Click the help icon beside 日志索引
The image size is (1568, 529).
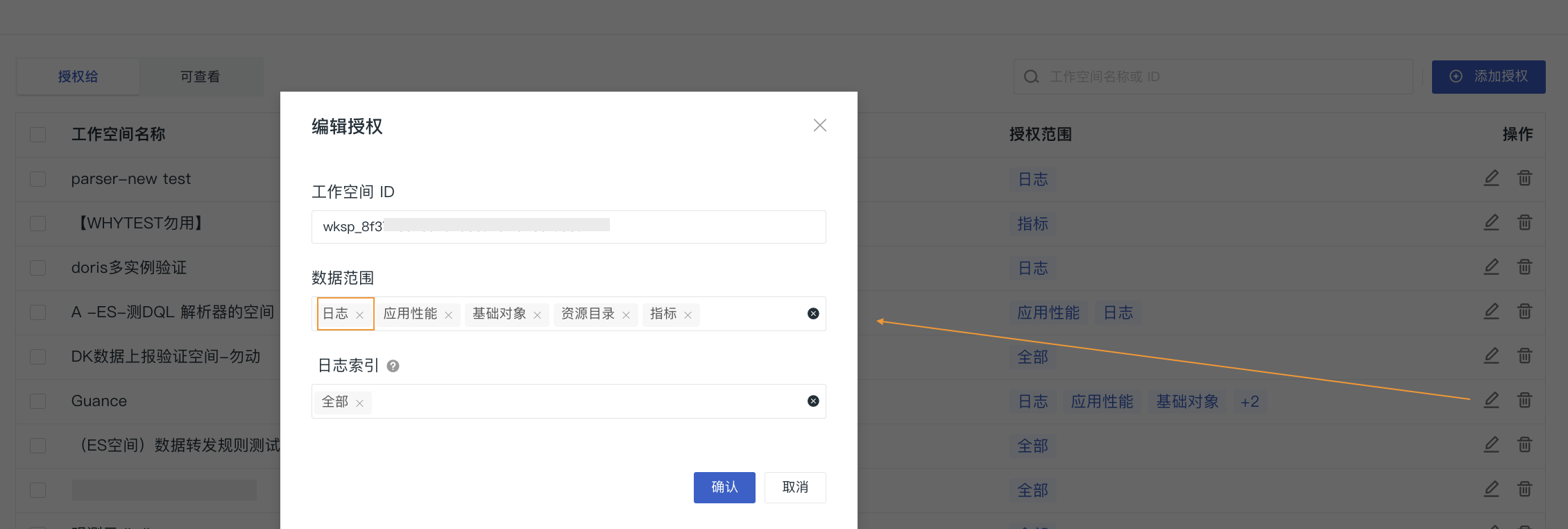click(393, 366)
